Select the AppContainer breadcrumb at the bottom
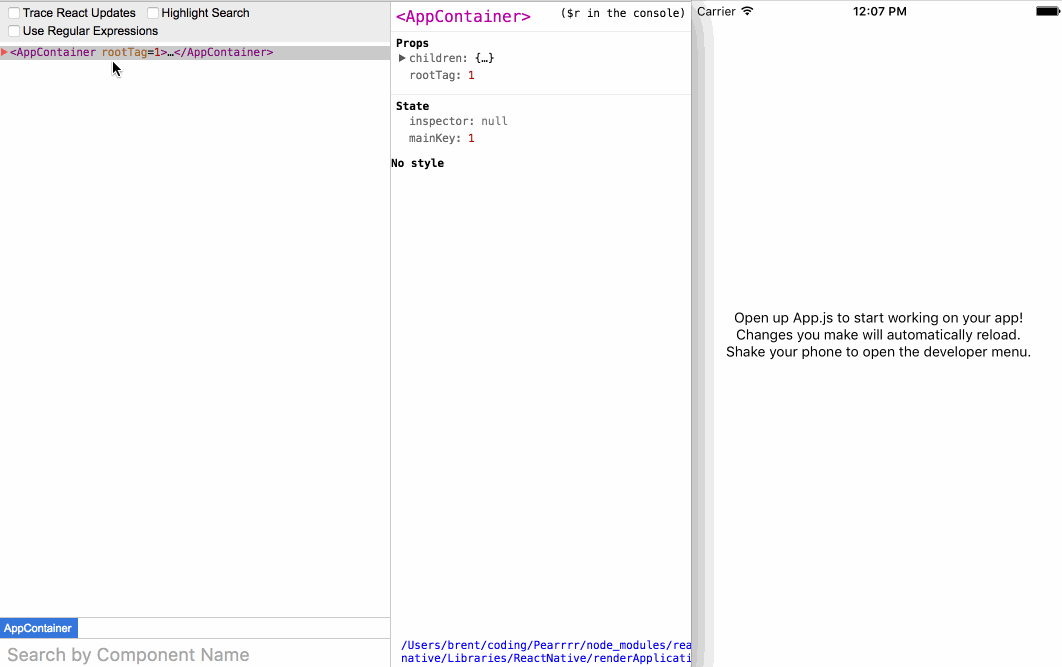1062x667 pixels. point(38,628)
